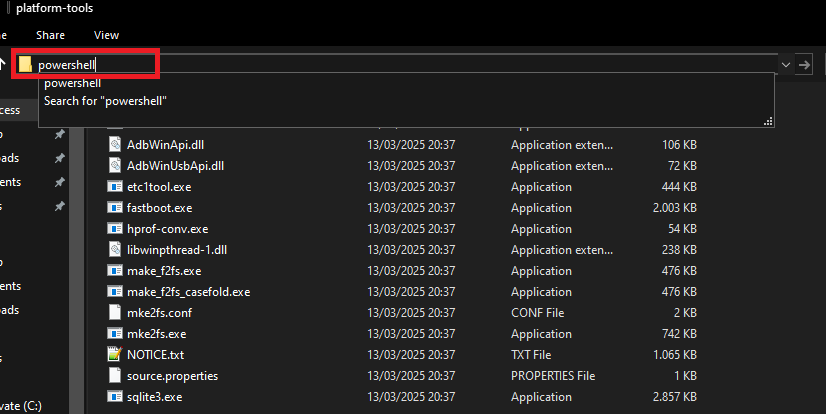Viewport: 826px width, 414px height.
Task: Select the sqlite3.exe application icon
Action: point(114,397)
